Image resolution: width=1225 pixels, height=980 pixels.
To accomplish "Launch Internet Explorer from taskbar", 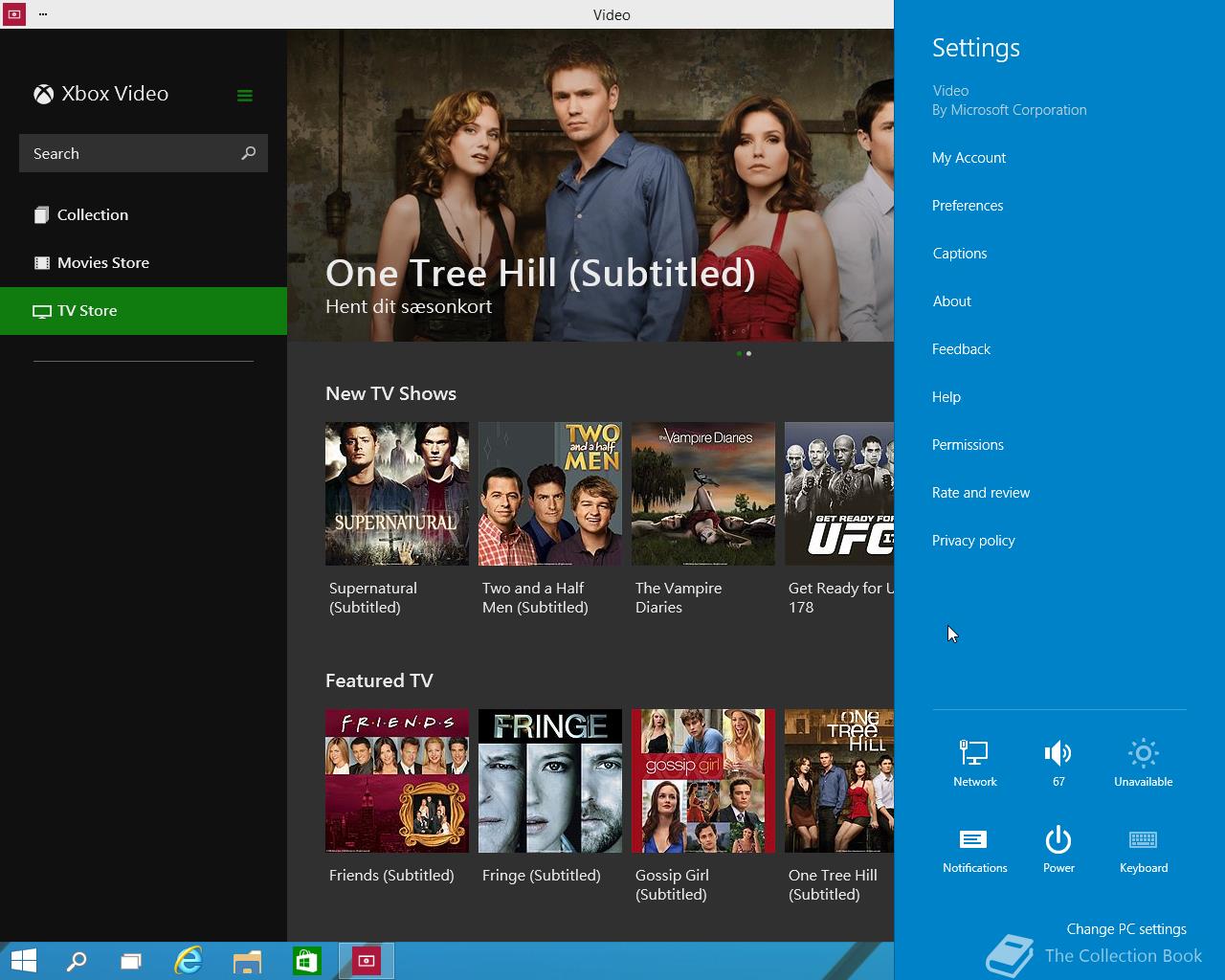I will (x=189, y=961).
